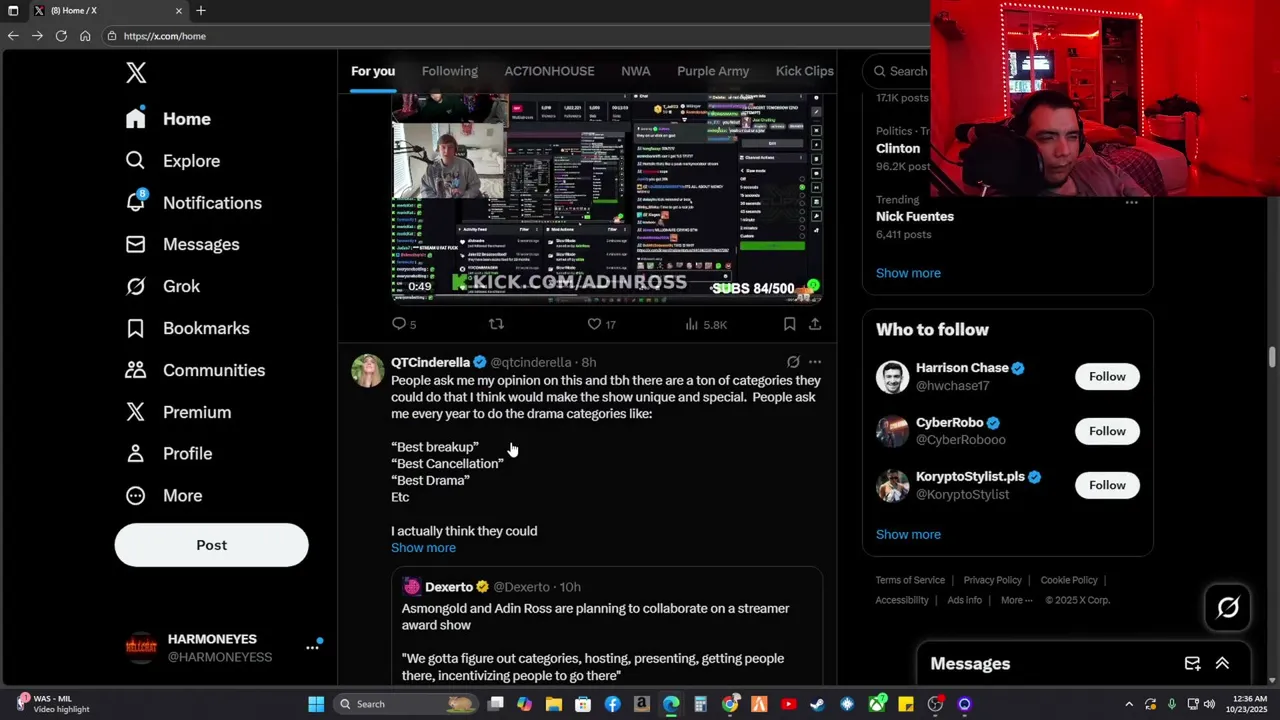Open Communities page
Viewport: 1280px width, 720px height.
(195, 370)
